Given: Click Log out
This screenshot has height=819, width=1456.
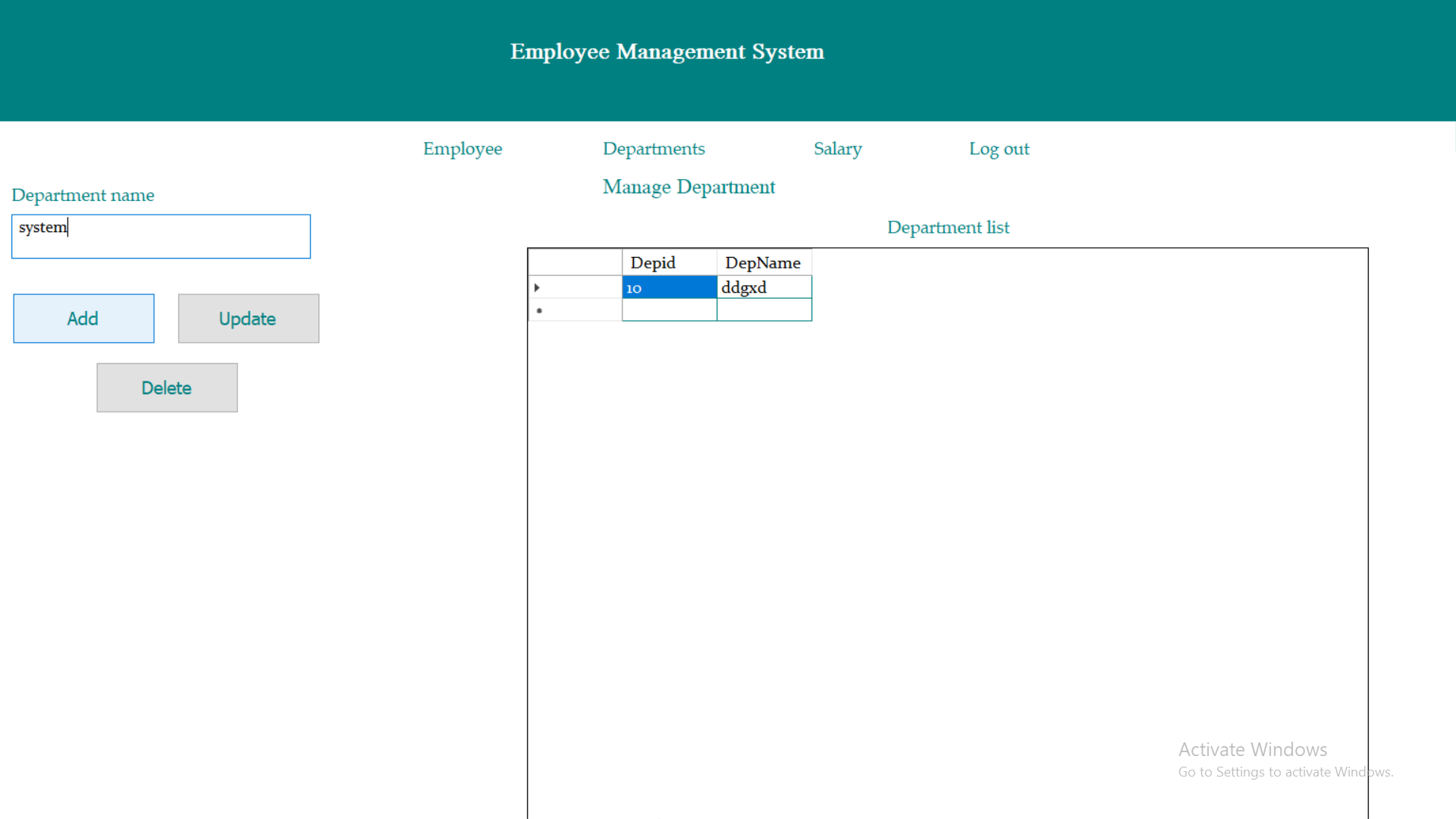Looking at the screenshot, I should click(999, 149).
